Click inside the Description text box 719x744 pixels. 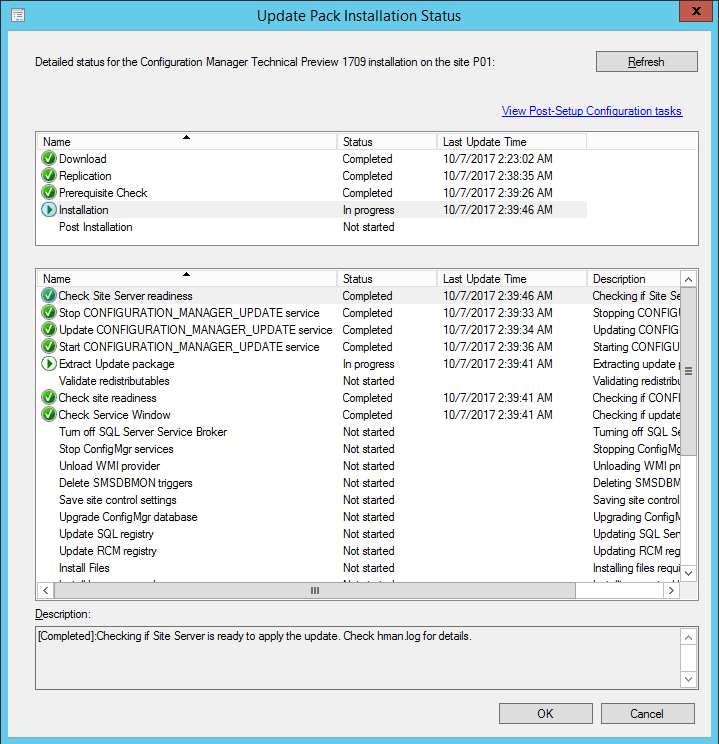tap(358, 658)
